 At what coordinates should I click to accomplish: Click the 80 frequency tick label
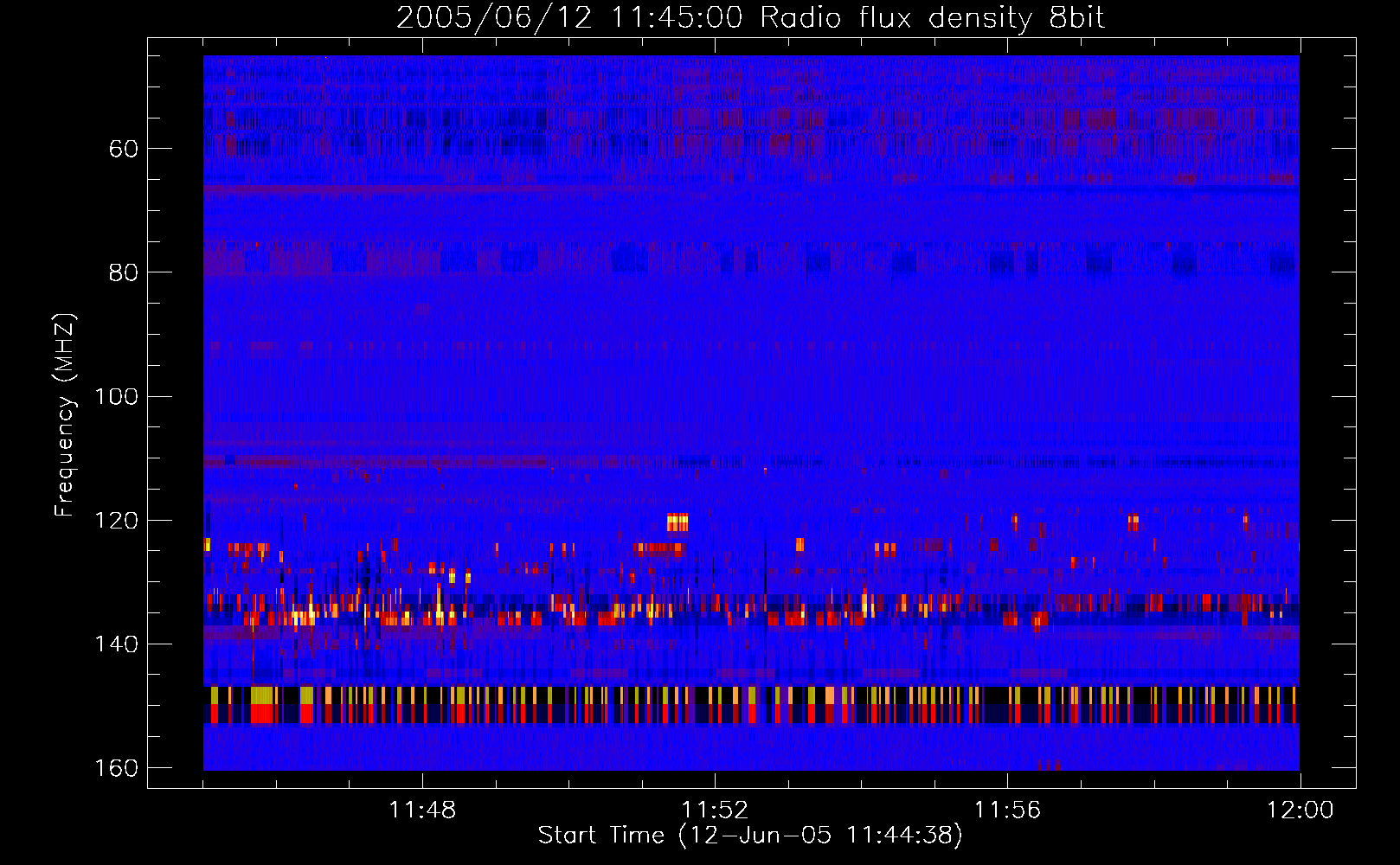click(124, 272)
